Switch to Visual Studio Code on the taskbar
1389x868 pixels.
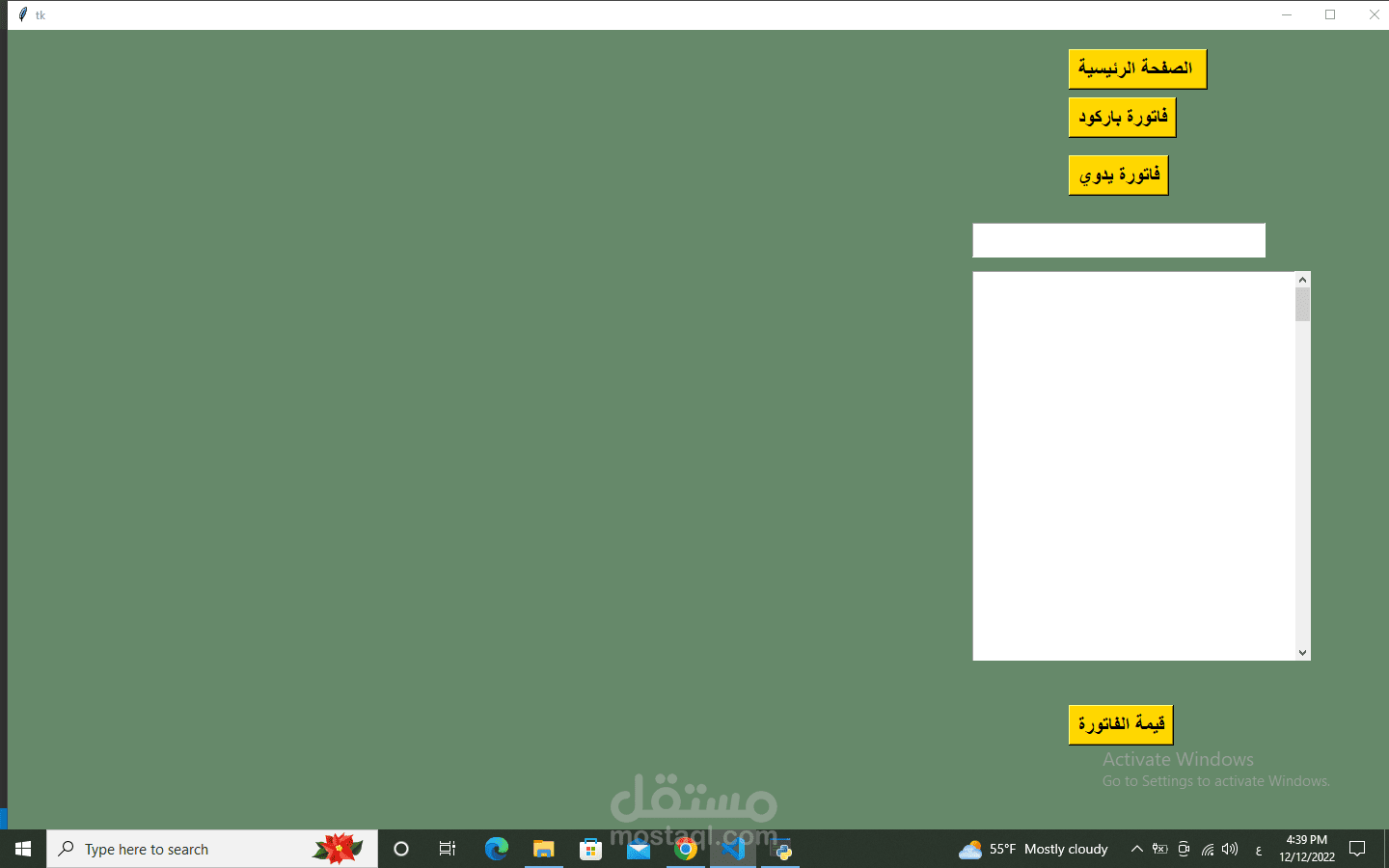point(733,849)
